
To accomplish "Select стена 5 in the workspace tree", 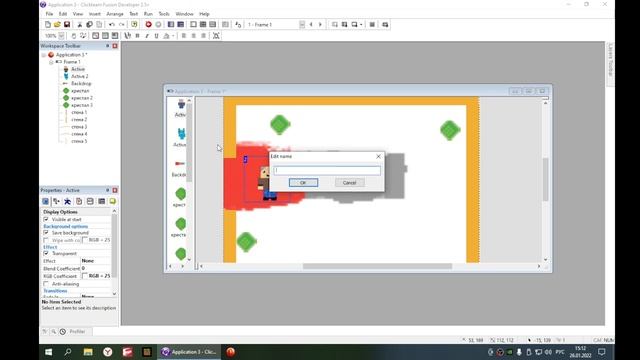I will coord(79,141).
